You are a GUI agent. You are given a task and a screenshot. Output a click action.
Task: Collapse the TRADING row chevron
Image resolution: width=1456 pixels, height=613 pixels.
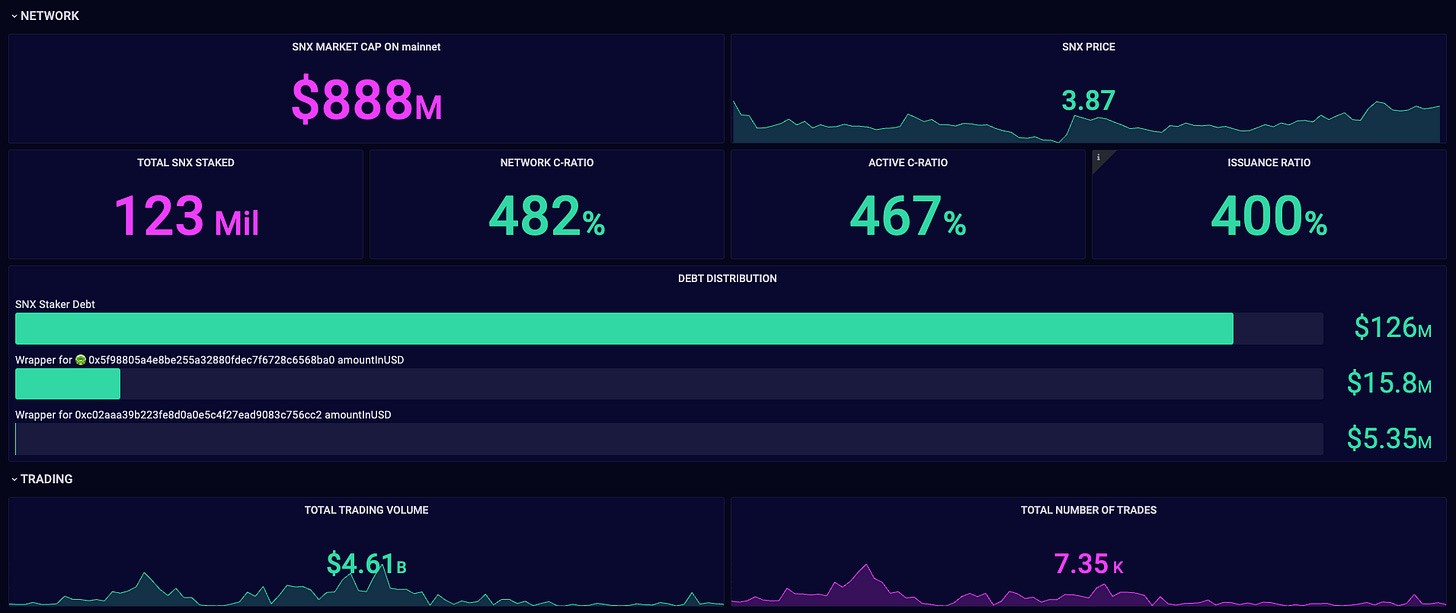point(14,479)
